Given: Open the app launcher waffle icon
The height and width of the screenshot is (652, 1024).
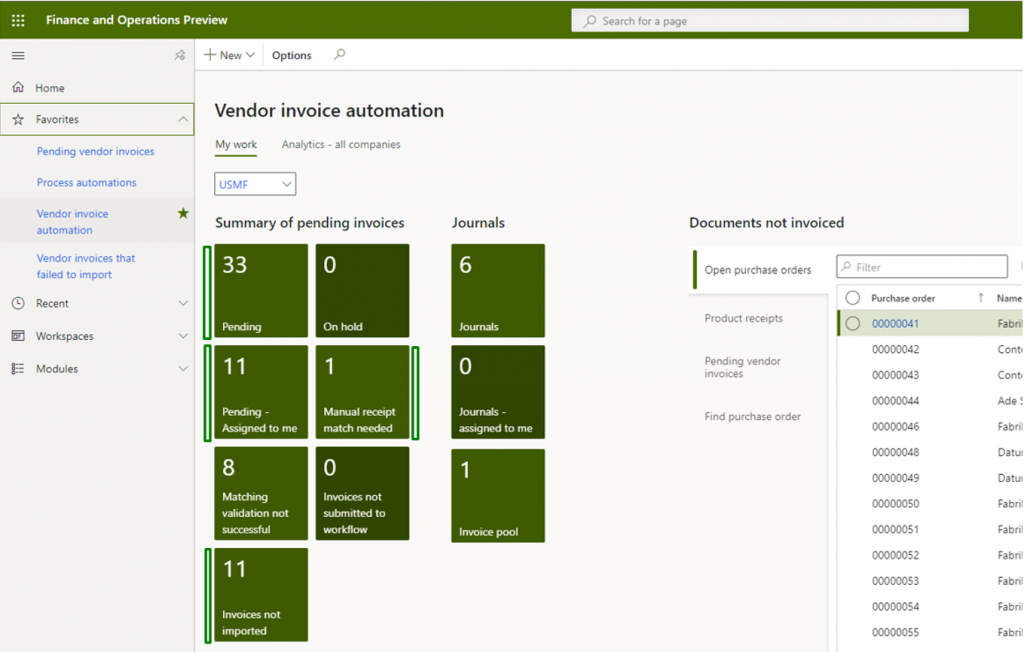Looking at the screenshot, I should (x=18, y=20).
